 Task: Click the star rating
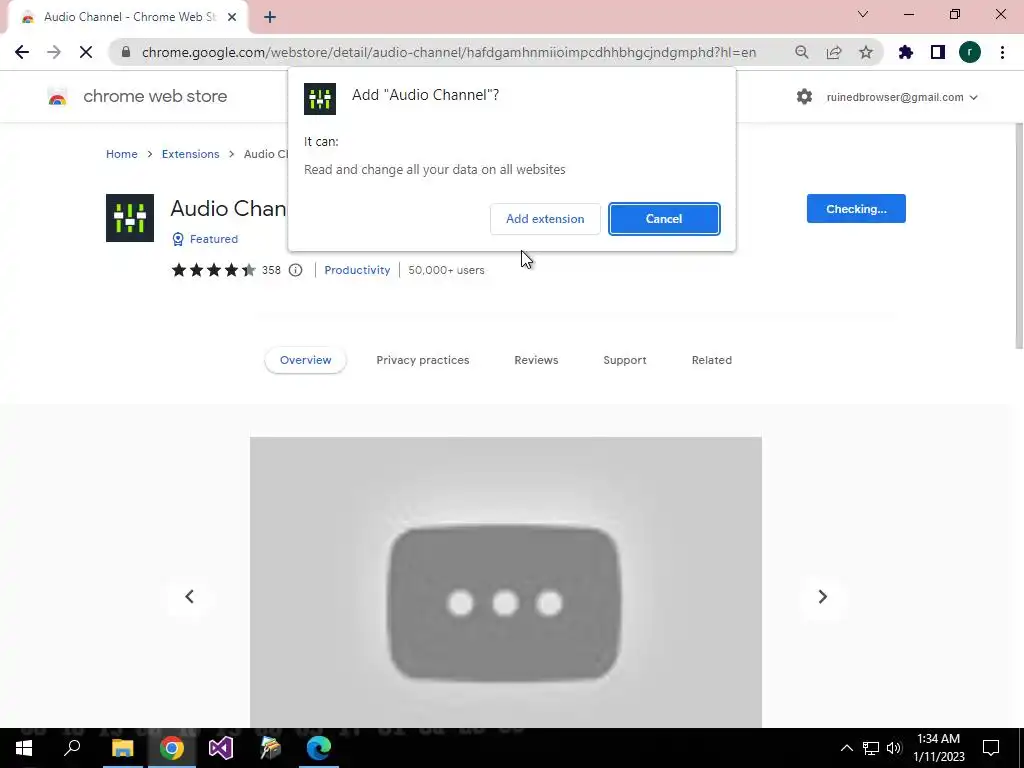[x=213, y=270]
